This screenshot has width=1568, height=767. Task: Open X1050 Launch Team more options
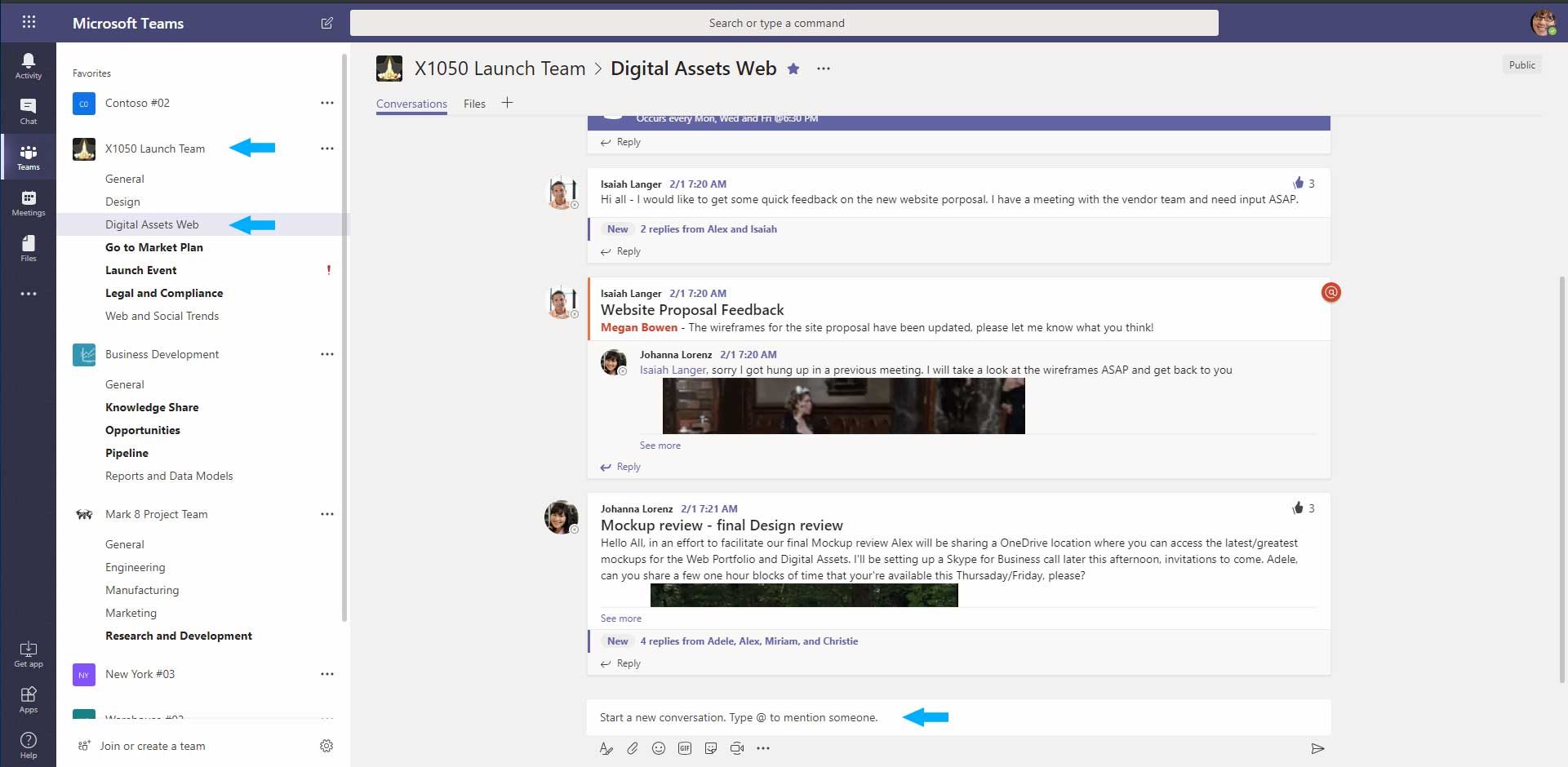coord(327,149)
